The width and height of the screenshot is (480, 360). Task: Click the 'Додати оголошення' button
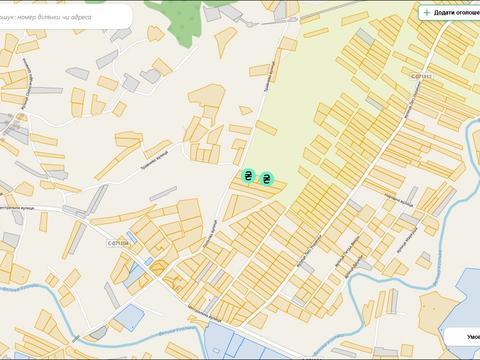click(x=449, y=13)
